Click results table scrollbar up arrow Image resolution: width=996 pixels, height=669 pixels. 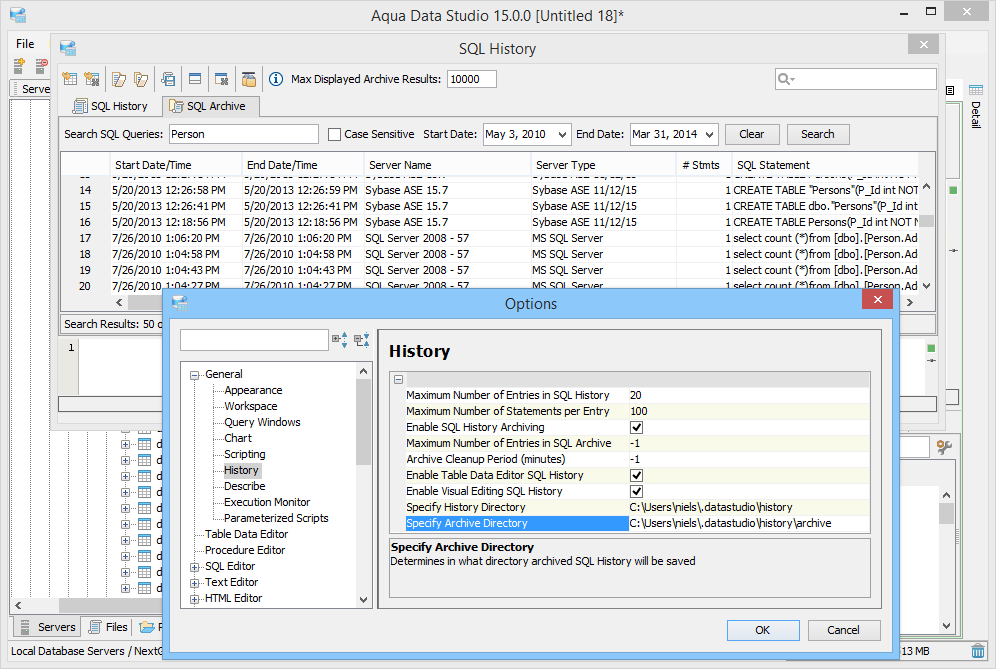(927, 187)
